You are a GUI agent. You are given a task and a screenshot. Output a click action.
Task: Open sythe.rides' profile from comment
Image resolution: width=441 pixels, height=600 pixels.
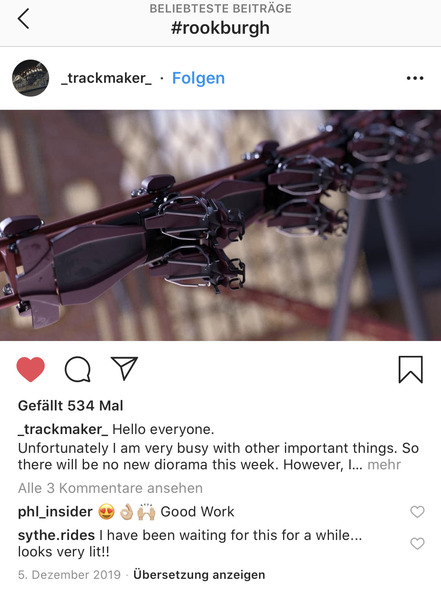[56, 535]
